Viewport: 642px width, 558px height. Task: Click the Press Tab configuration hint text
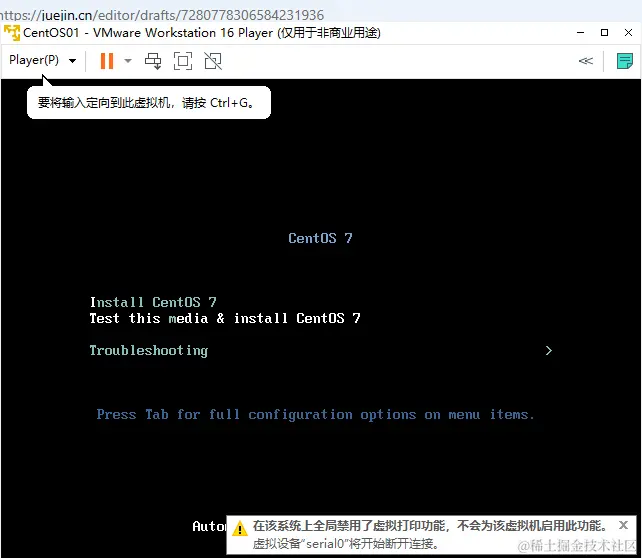pyautogui.click(x=315, y=415)
